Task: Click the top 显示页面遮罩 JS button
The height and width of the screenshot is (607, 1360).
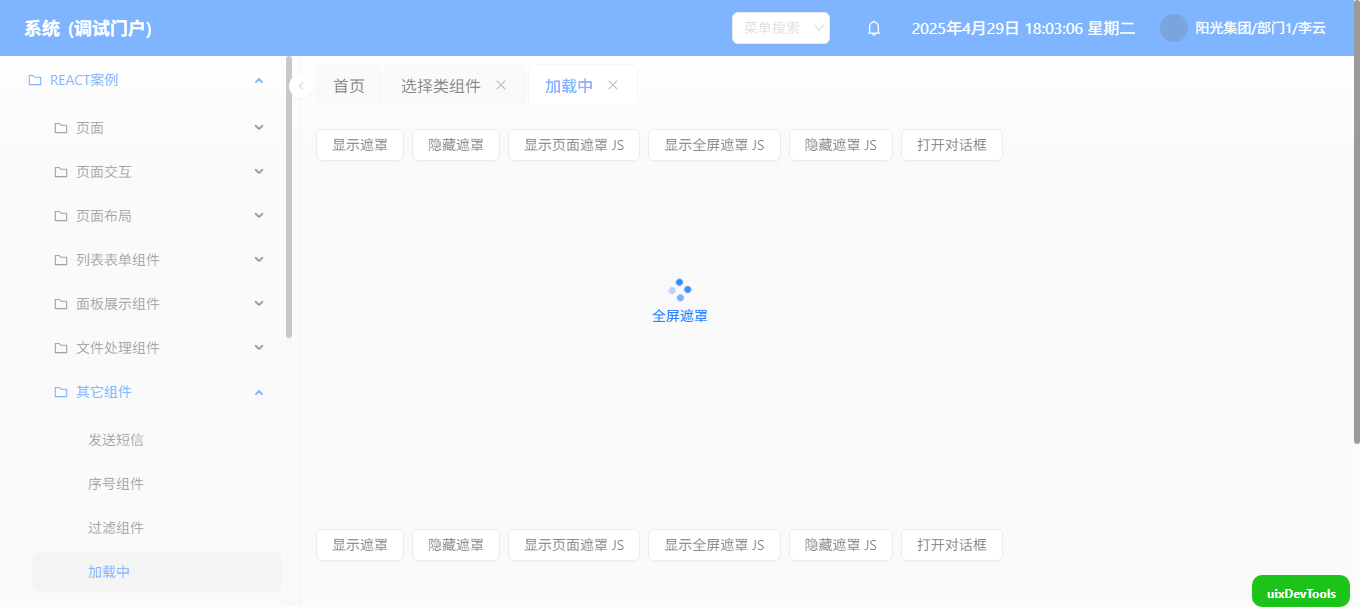Action: [574, 145]
